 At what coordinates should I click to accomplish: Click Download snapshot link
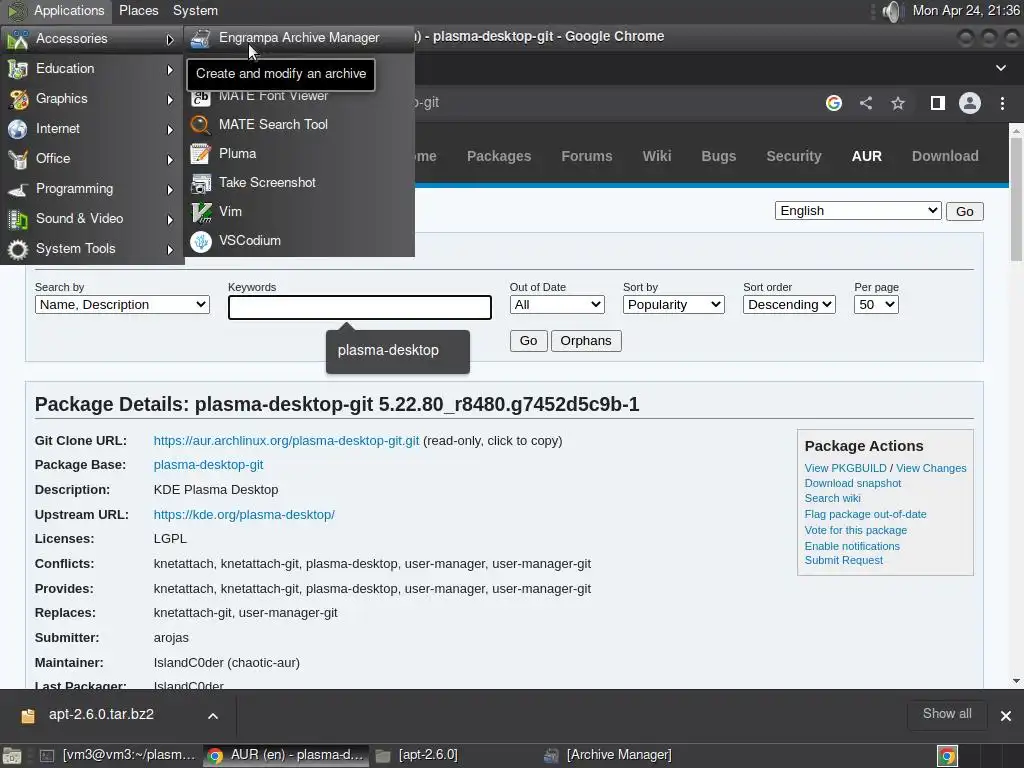pyautogui.click(x=852, y=483)
